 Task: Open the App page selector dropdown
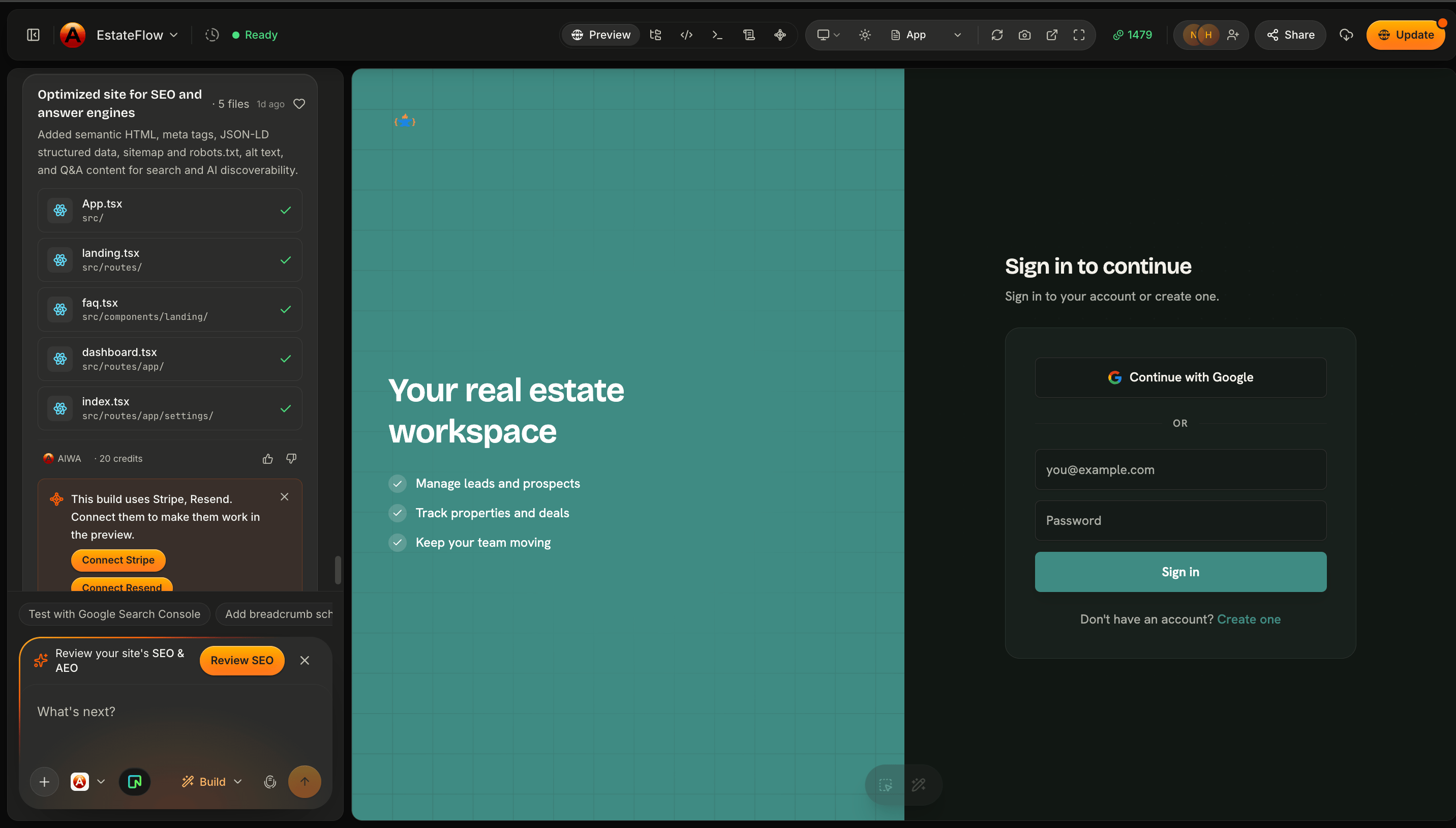[926, 35]
